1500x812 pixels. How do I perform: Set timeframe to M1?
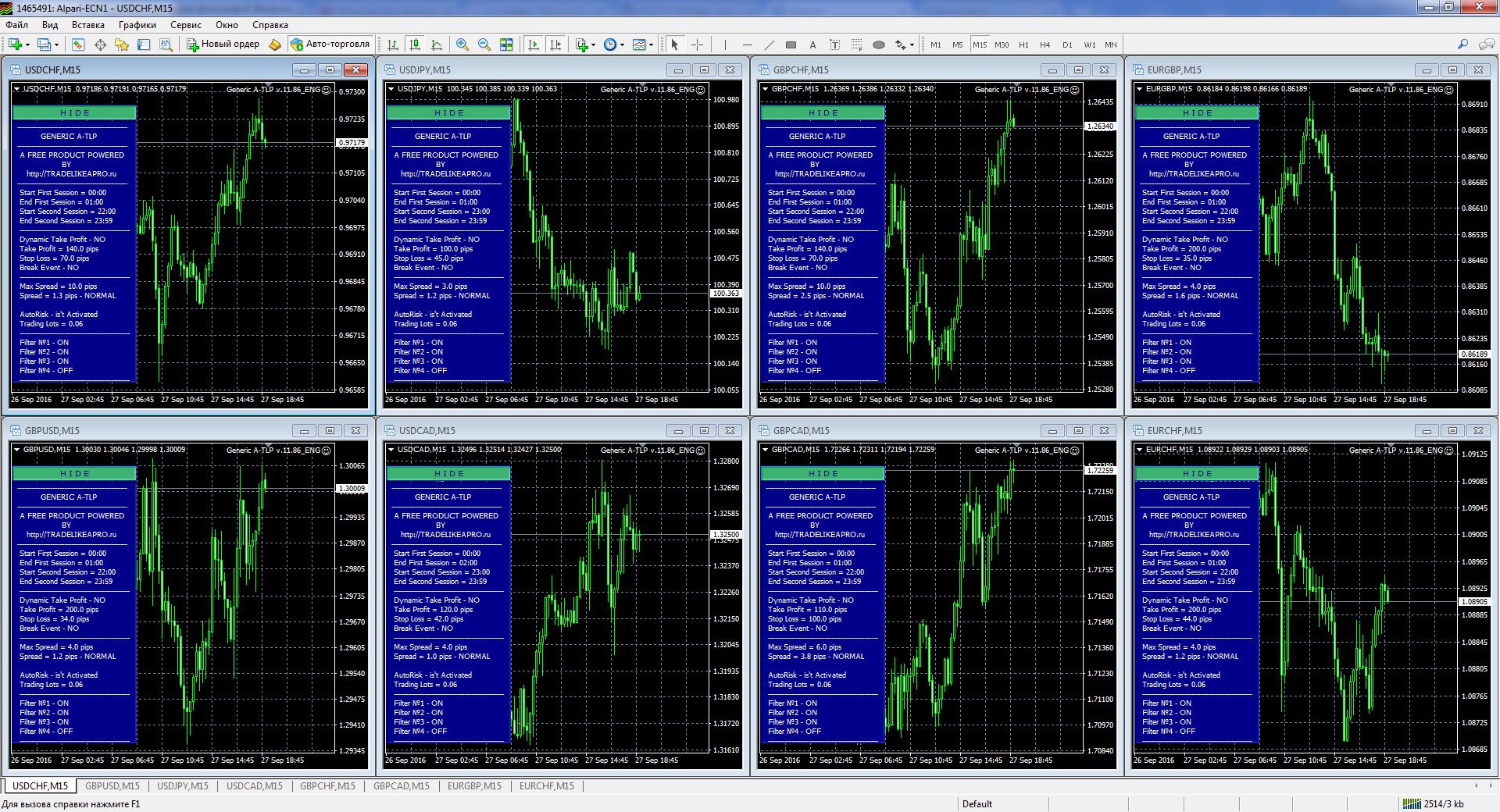[x=936, y=45]
